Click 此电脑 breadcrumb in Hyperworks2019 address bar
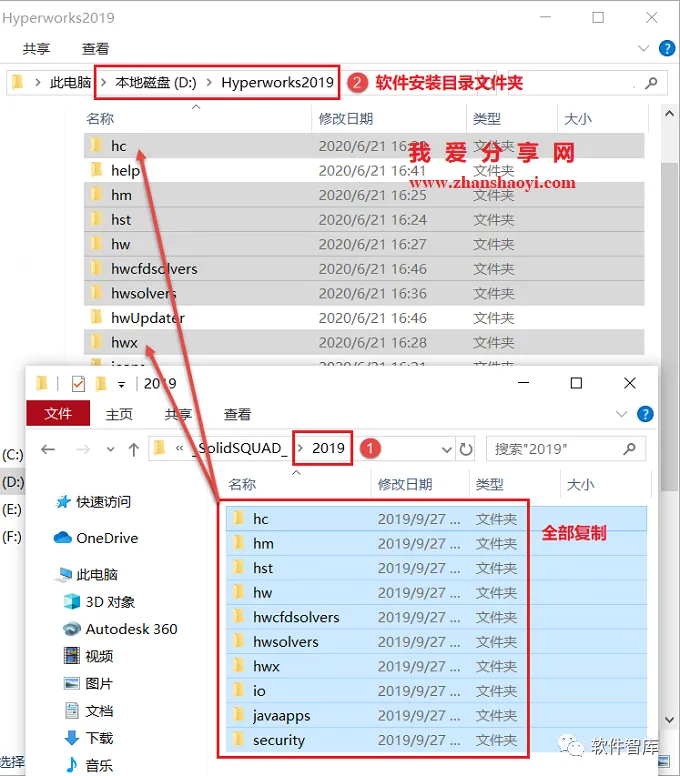The image size is (680, 776). (x=70, y=82)
